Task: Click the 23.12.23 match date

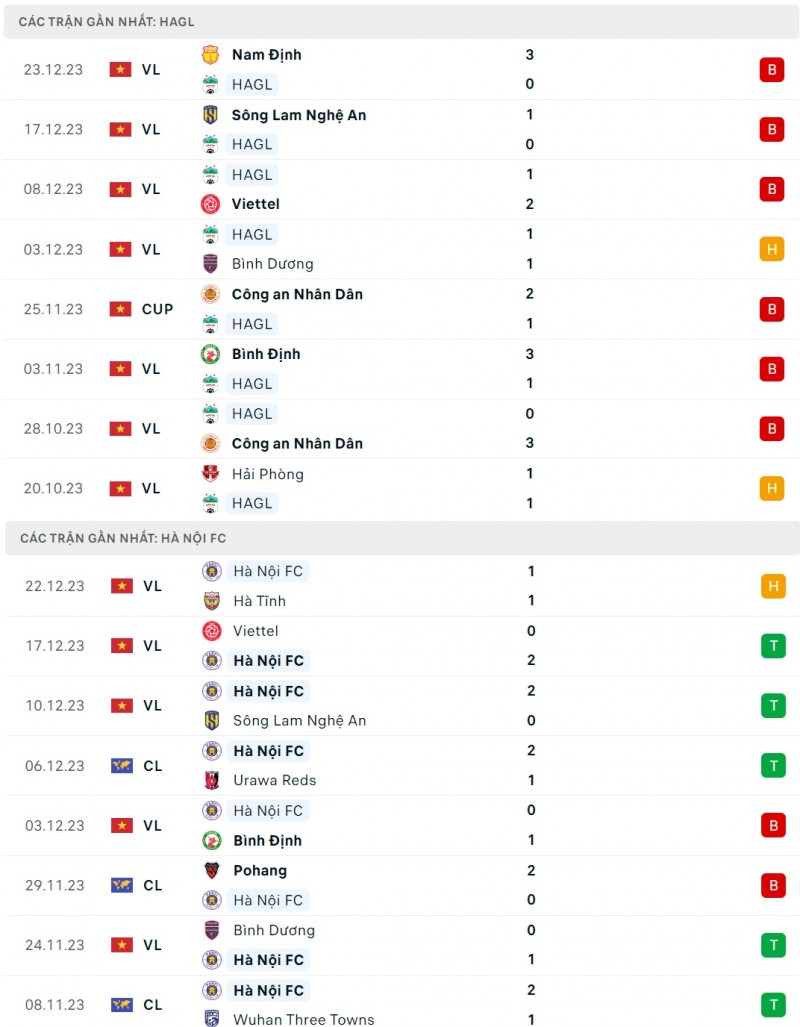Action: pyautogui.click(x=54, y=69)
